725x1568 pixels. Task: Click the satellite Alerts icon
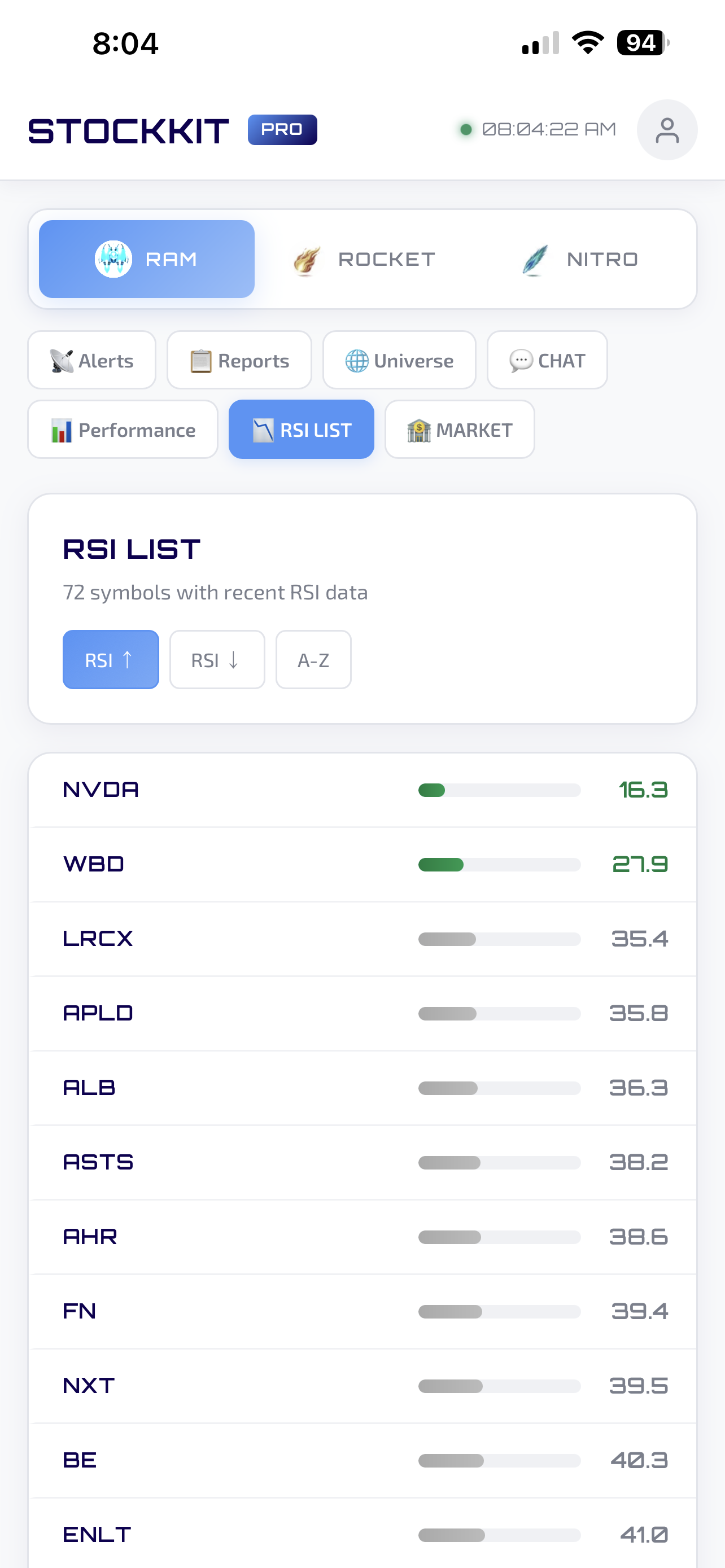pyautogui.click(x=62, y=360)
